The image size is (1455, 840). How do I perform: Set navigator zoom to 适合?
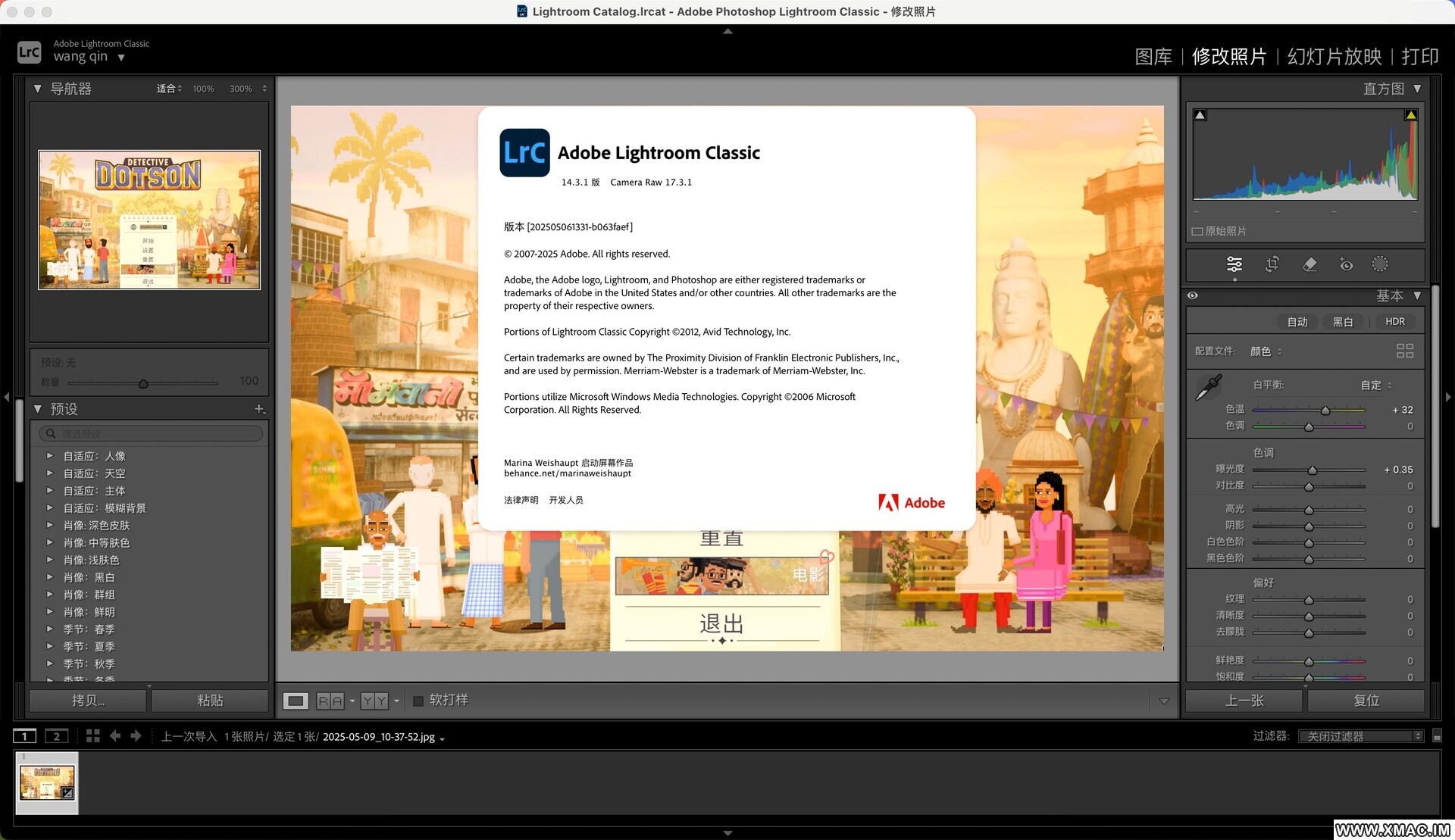(x=166, y=89)
